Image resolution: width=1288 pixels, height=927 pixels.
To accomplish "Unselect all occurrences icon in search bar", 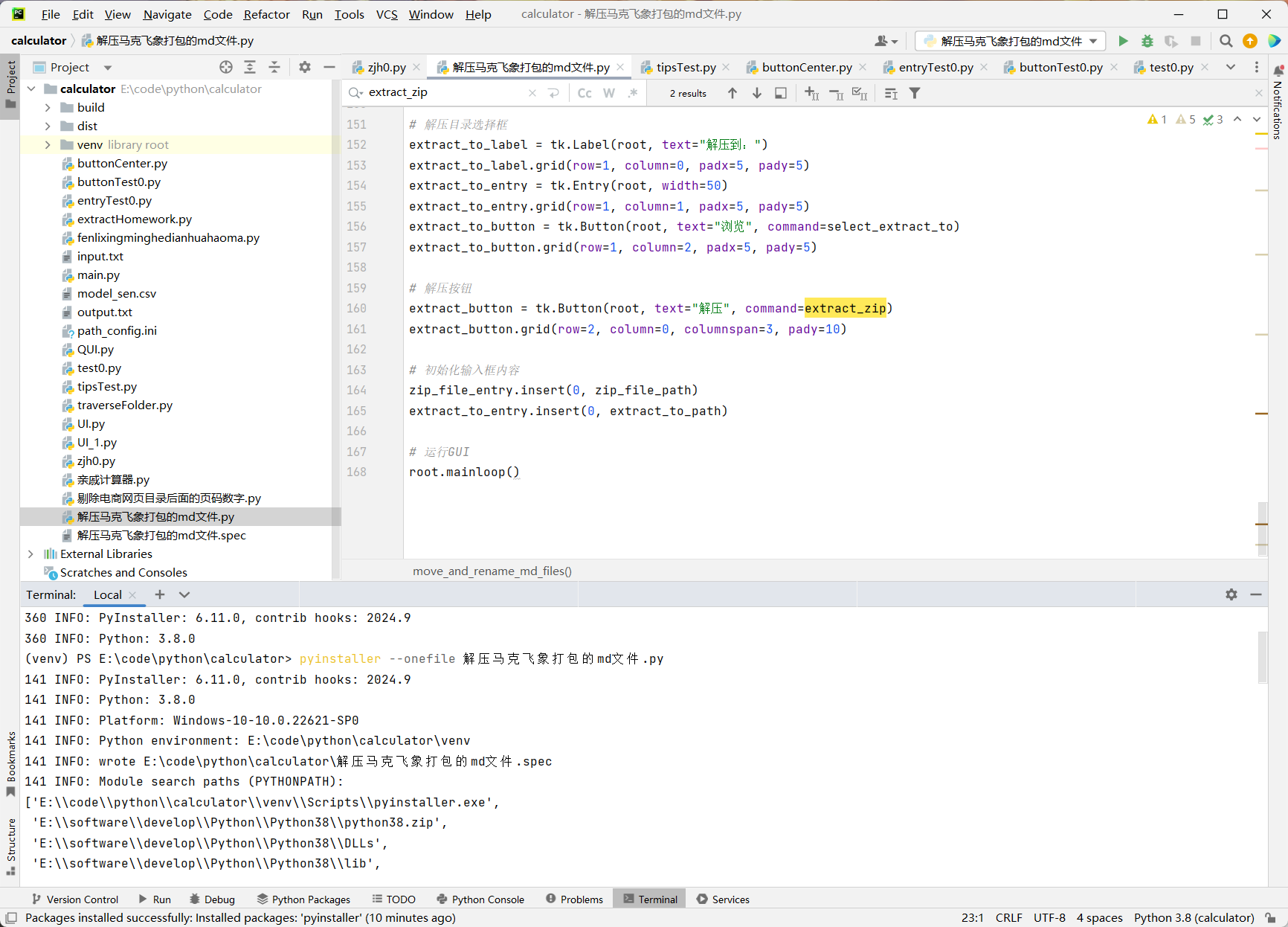I will [x=836, y=93].
